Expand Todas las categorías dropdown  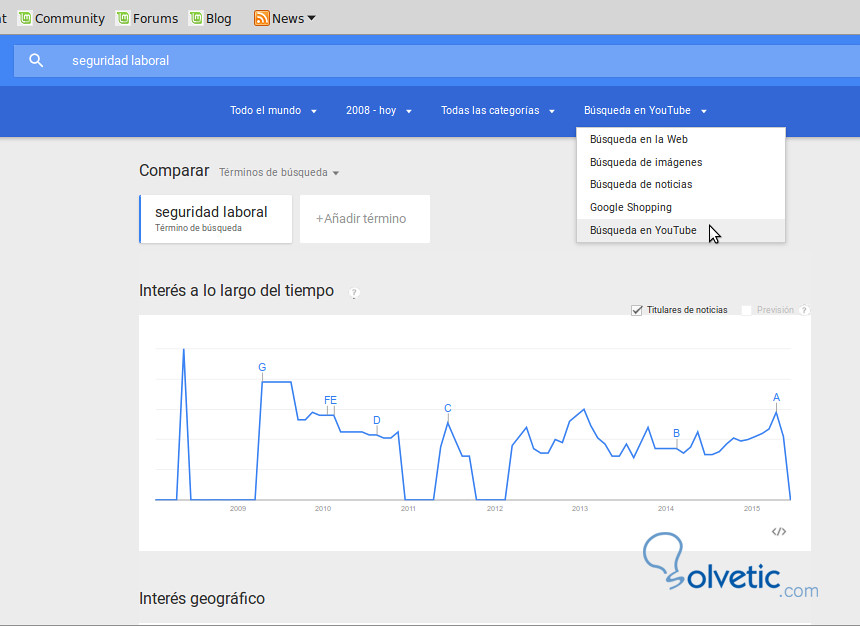498,110
